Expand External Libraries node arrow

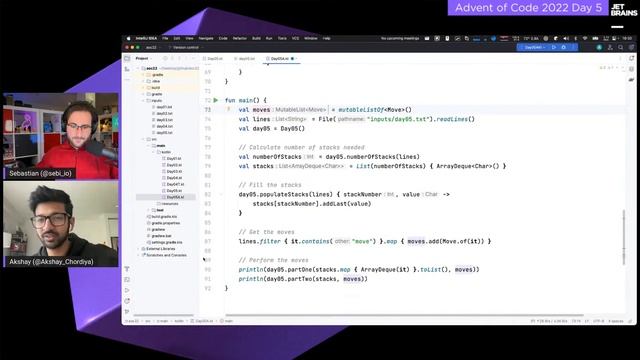(x=138, y=249)
